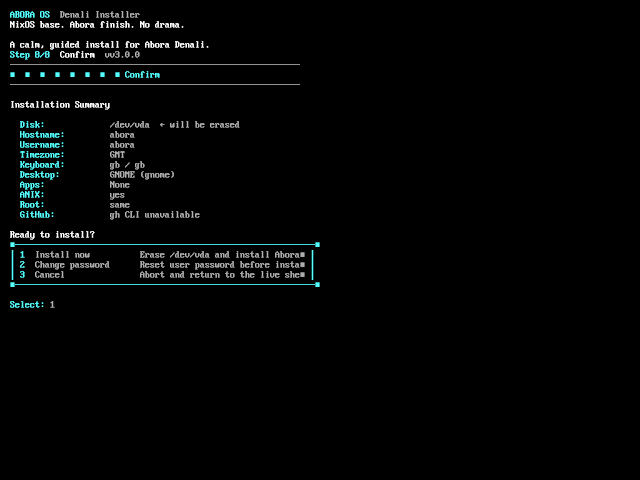Click the 'GitHub:' label
Image resolution: width=640 pixels, height=480 pixels.
point(37,215)
